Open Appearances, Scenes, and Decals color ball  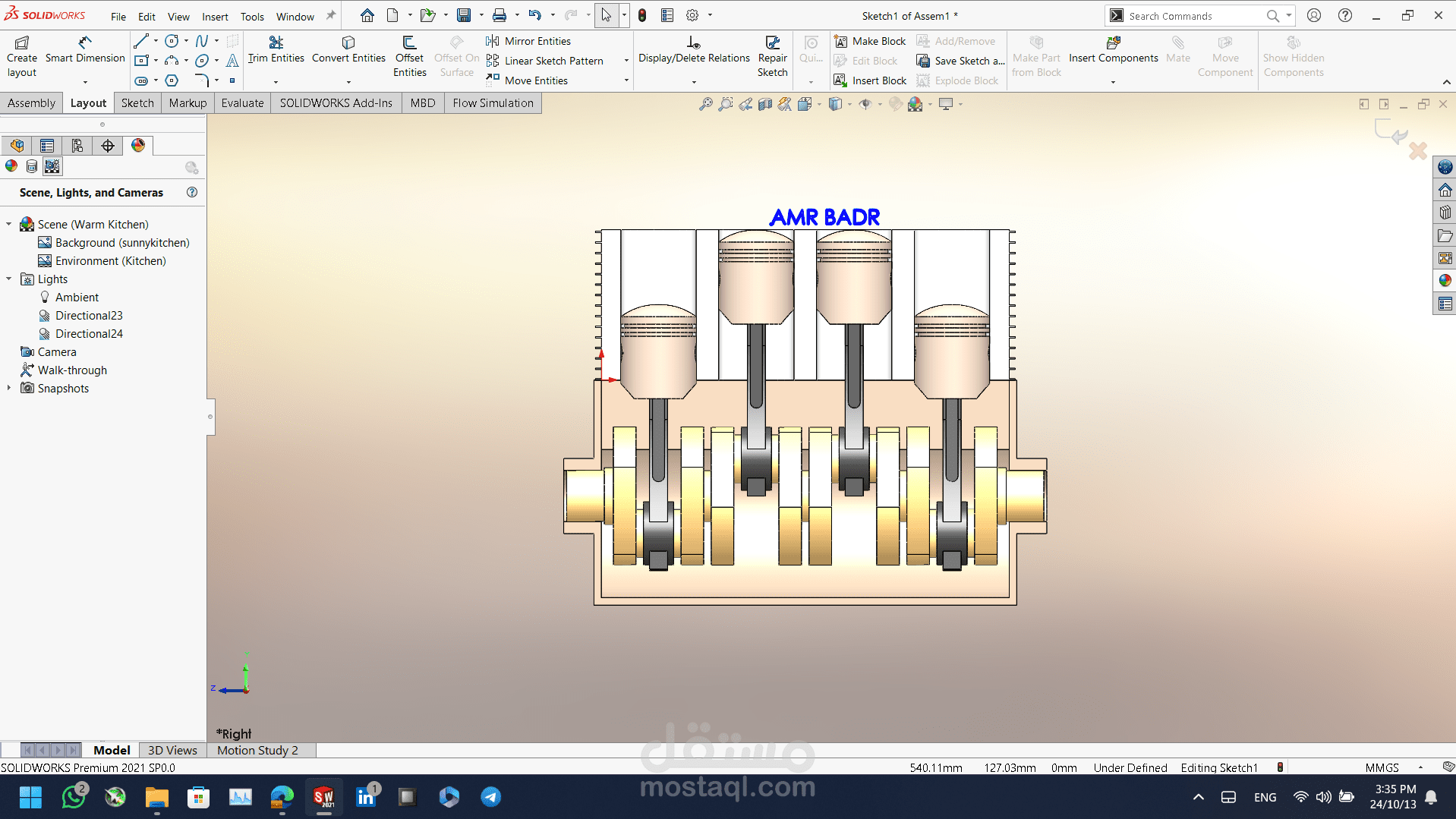(1445, 281)
